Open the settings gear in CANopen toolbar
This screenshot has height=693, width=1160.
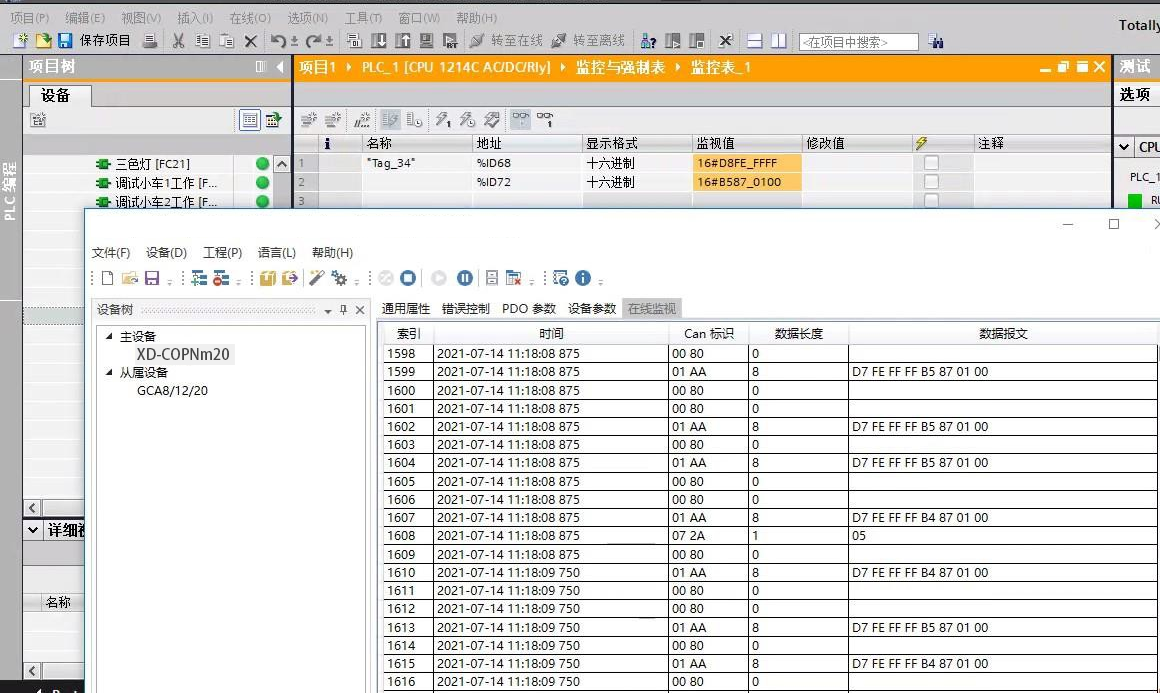(341, 279)
